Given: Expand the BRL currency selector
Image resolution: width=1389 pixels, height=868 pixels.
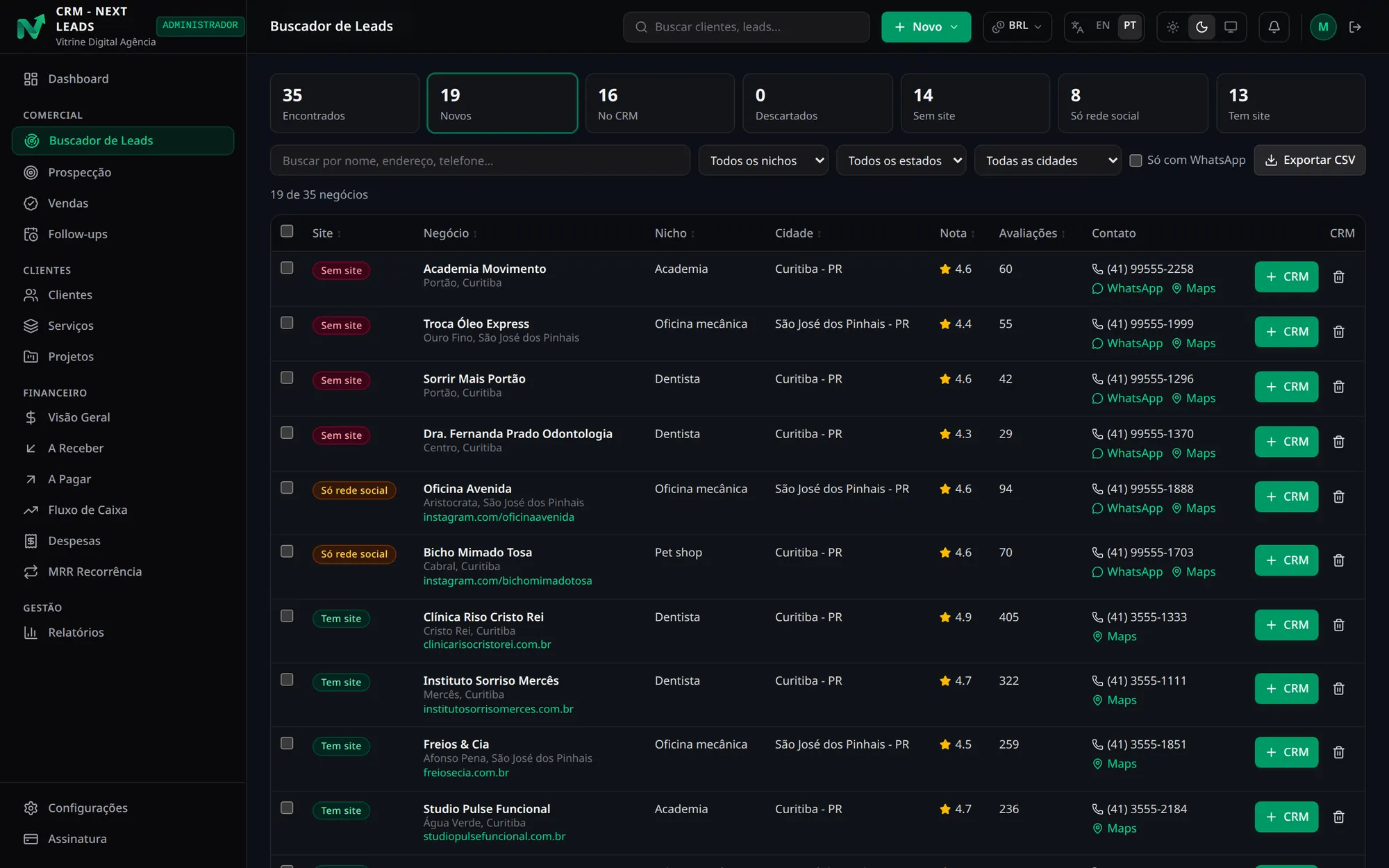Looking at the screenshot, I should [1017, 26].
